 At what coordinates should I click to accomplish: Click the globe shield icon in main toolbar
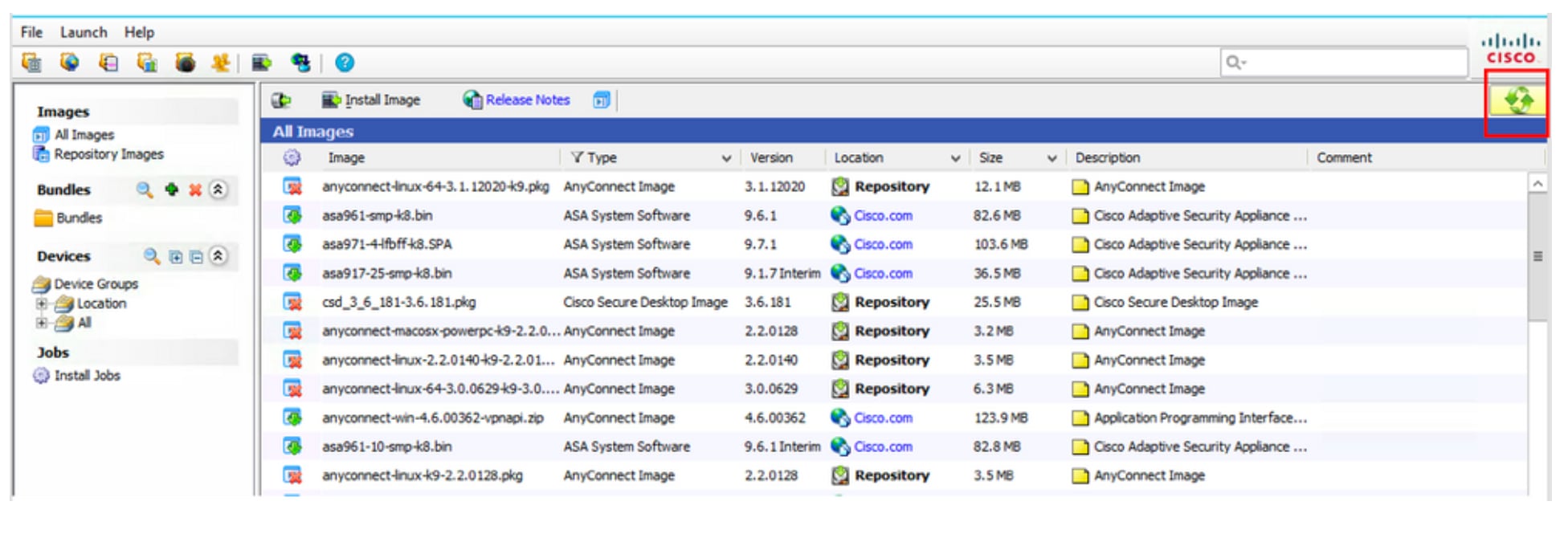70,62
